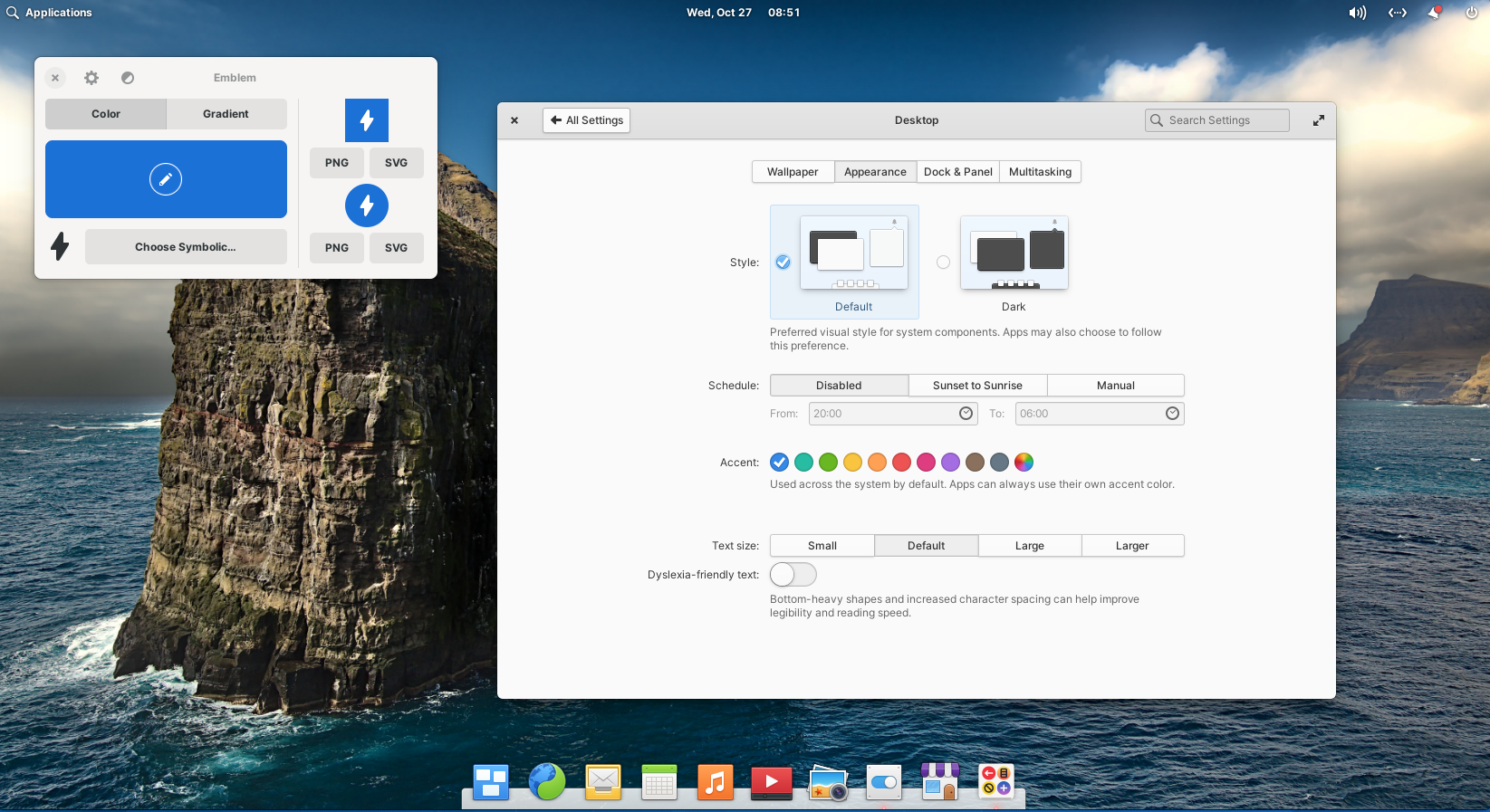Select the Dark style radio button
Screen dimensions: 1490x812
click(943, 263)
